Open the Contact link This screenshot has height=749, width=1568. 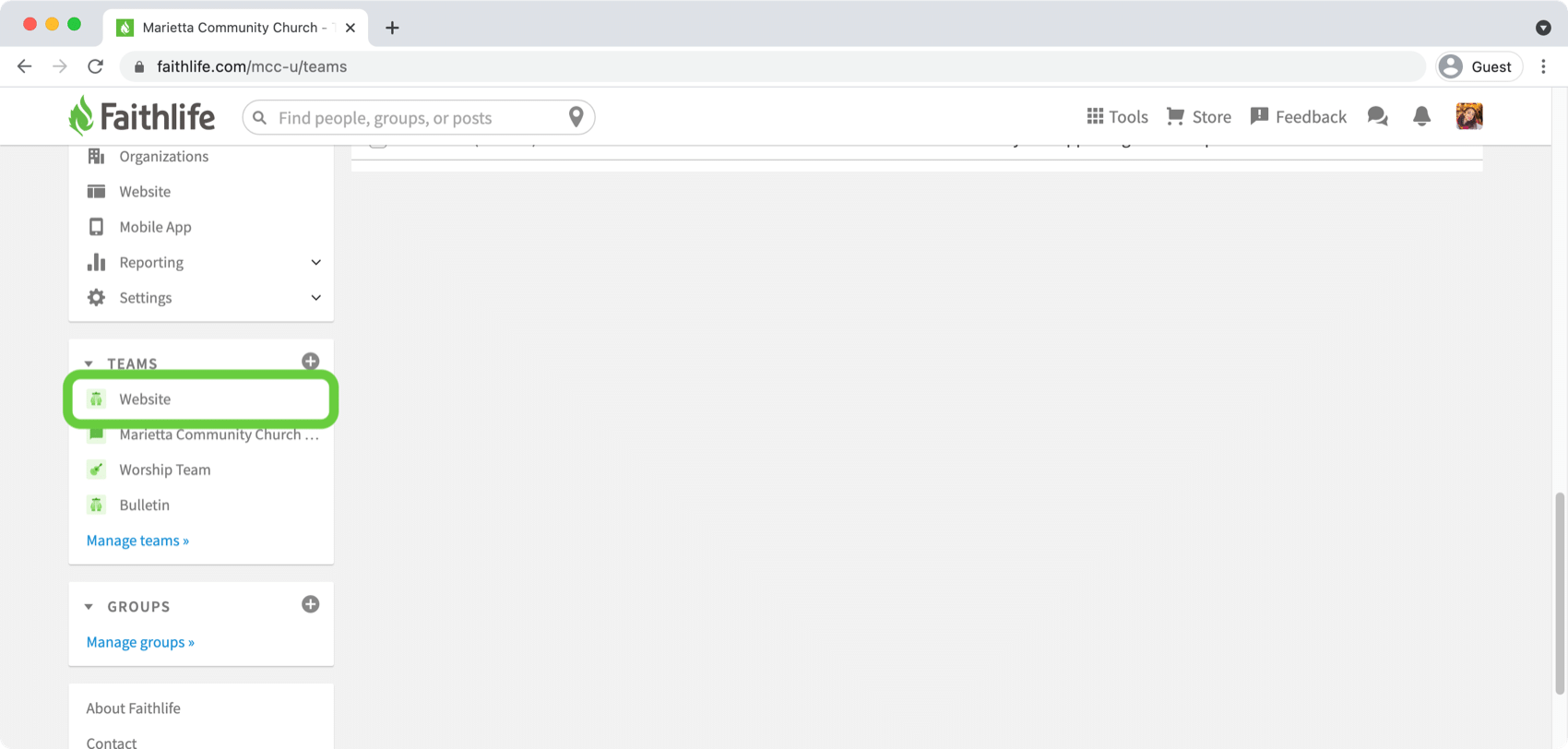tap(112, 743)
